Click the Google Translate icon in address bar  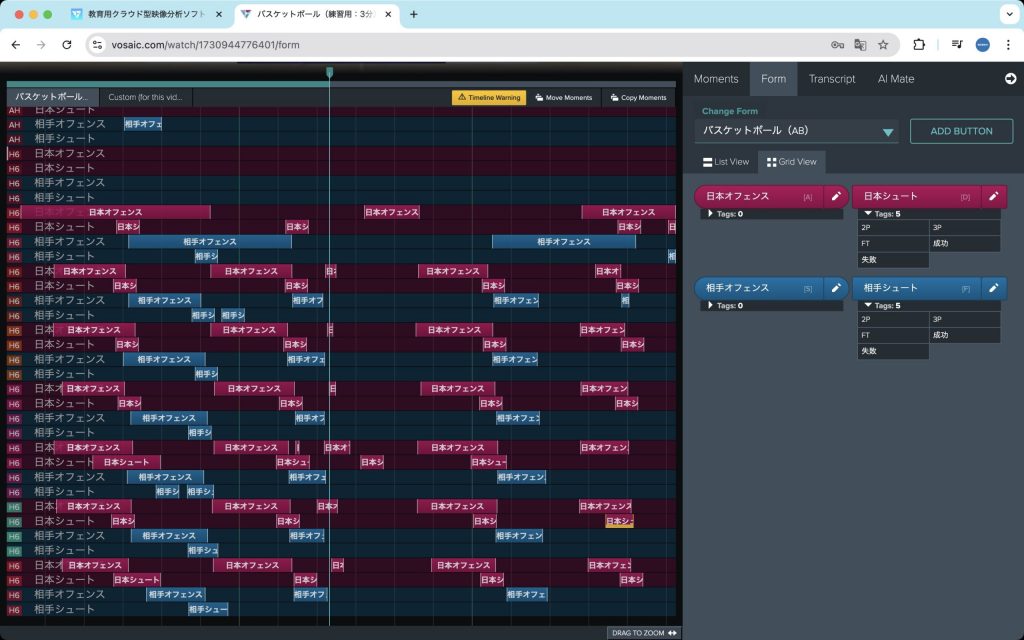[x=860, y=45]
